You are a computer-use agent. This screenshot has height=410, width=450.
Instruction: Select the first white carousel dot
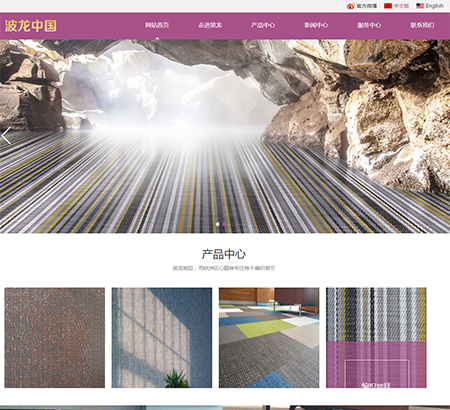218,224
